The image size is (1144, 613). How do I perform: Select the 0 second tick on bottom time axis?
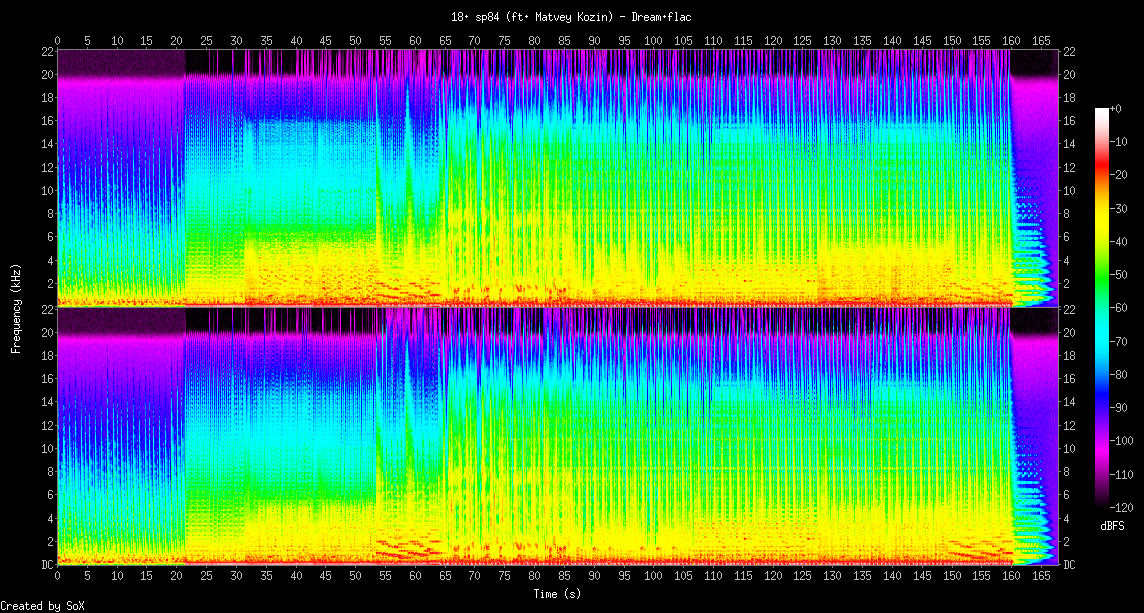[x=58, y=577]
